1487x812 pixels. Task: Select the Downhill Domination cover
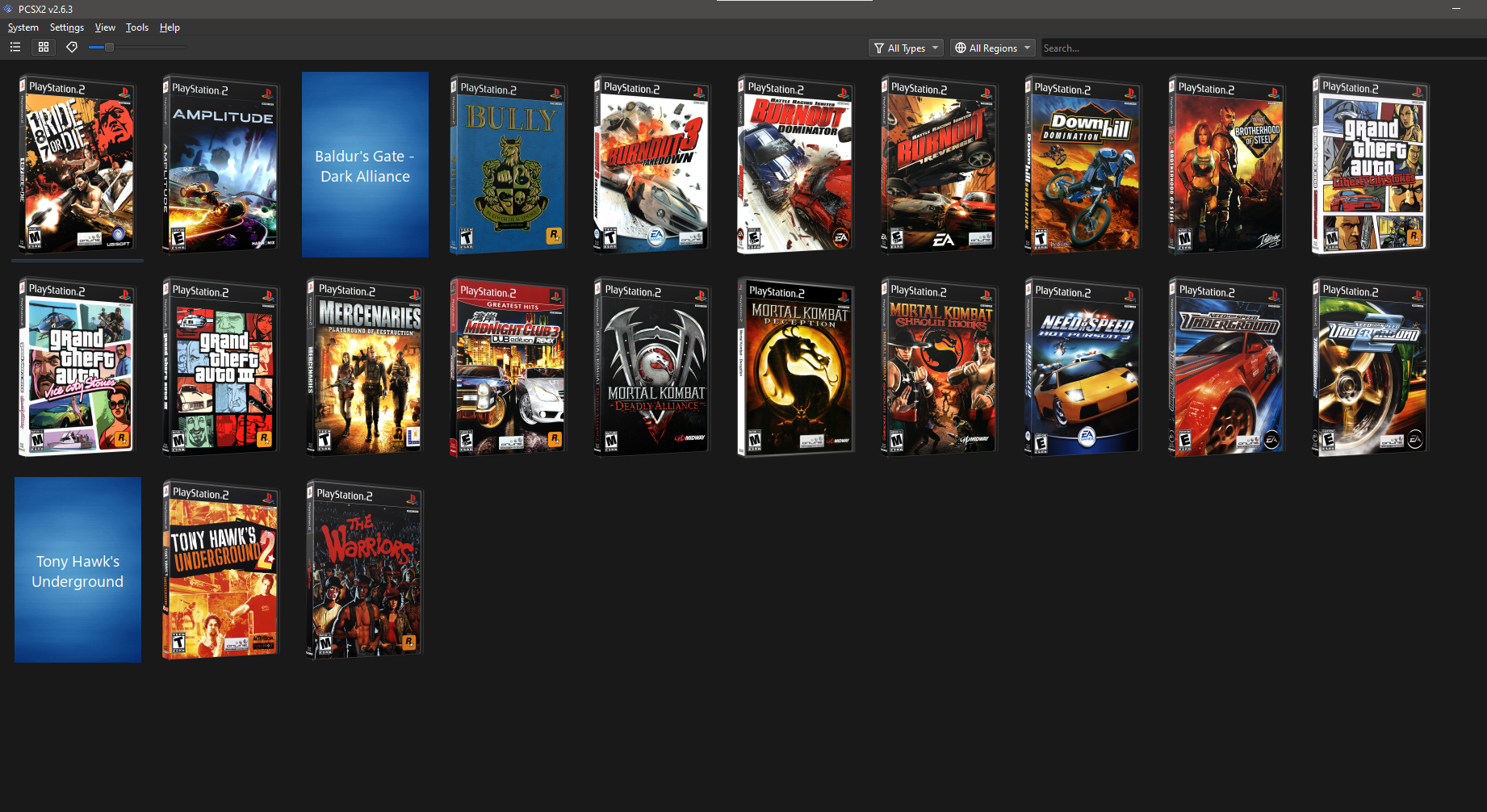pos(1083,165)
